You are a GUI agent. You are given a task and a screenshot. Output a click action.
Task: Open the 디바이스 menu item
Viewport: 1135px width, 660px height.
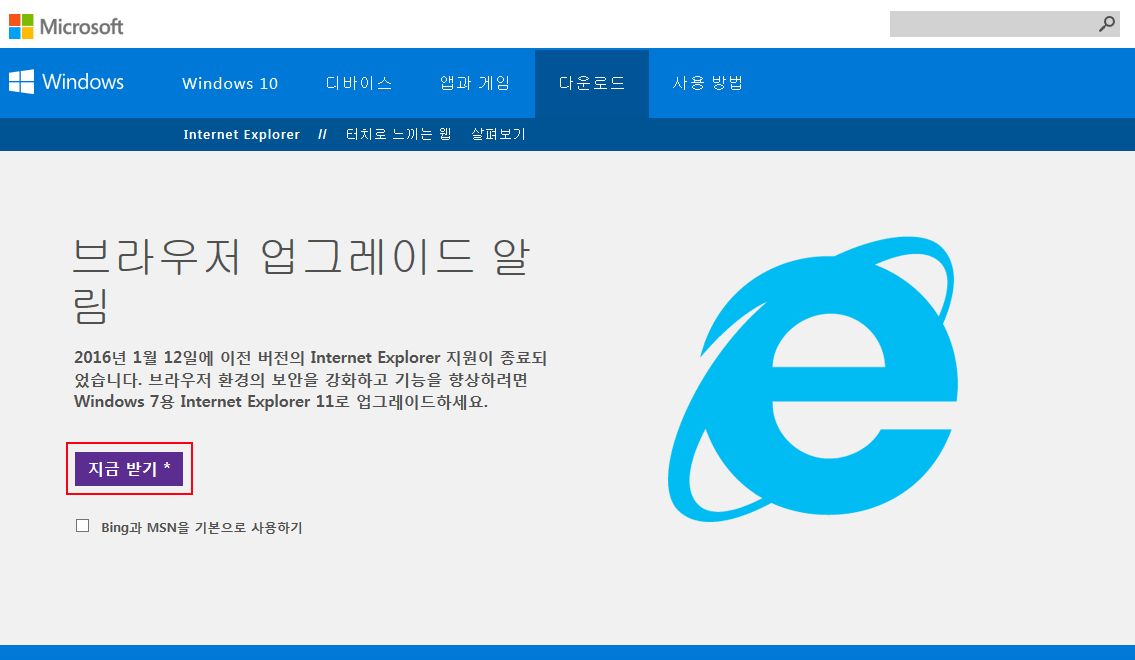coord(359,83)
